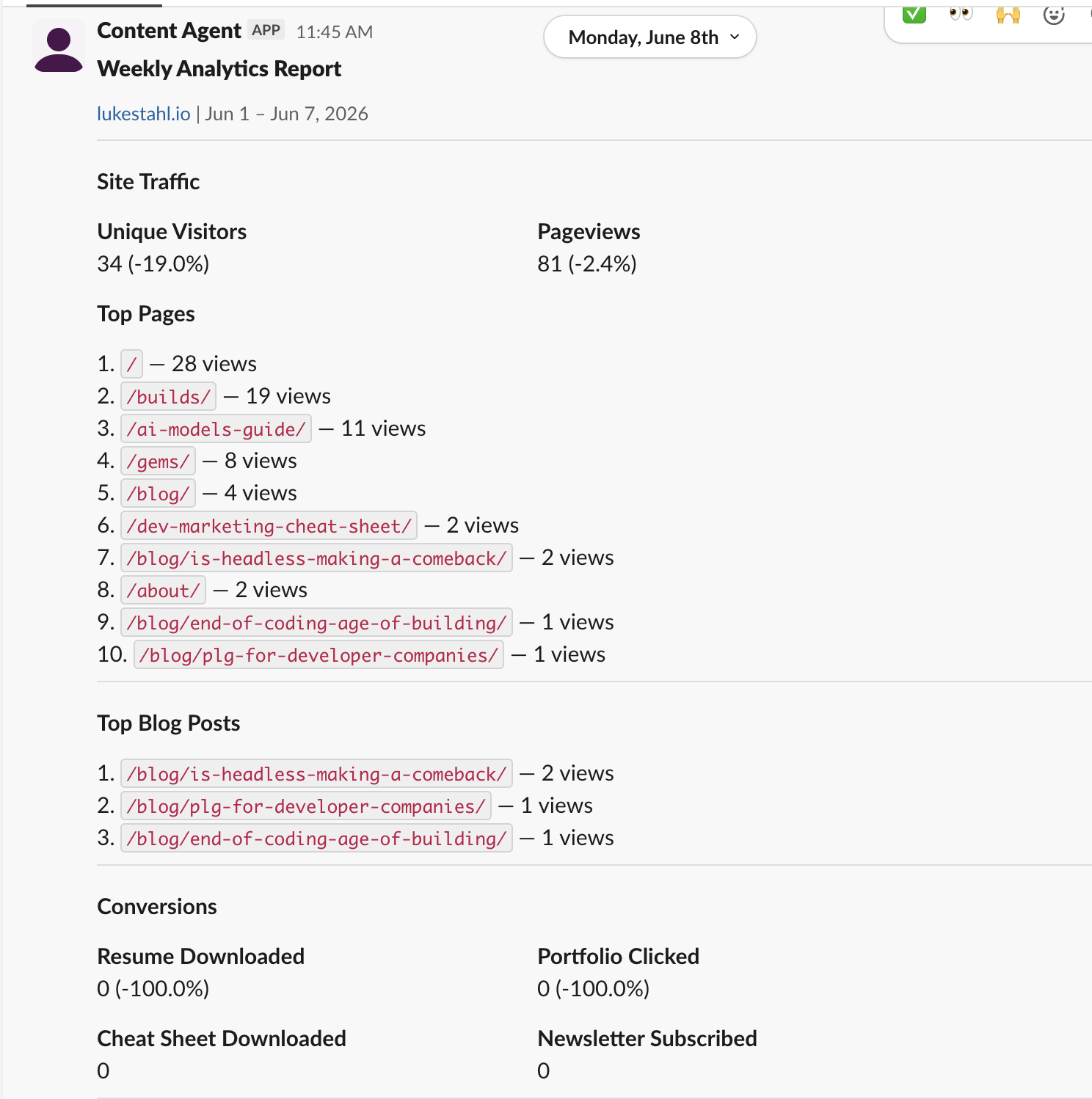Click the /ai-models-guide/ page path
1092x1099 pixels.
point(216,429)
